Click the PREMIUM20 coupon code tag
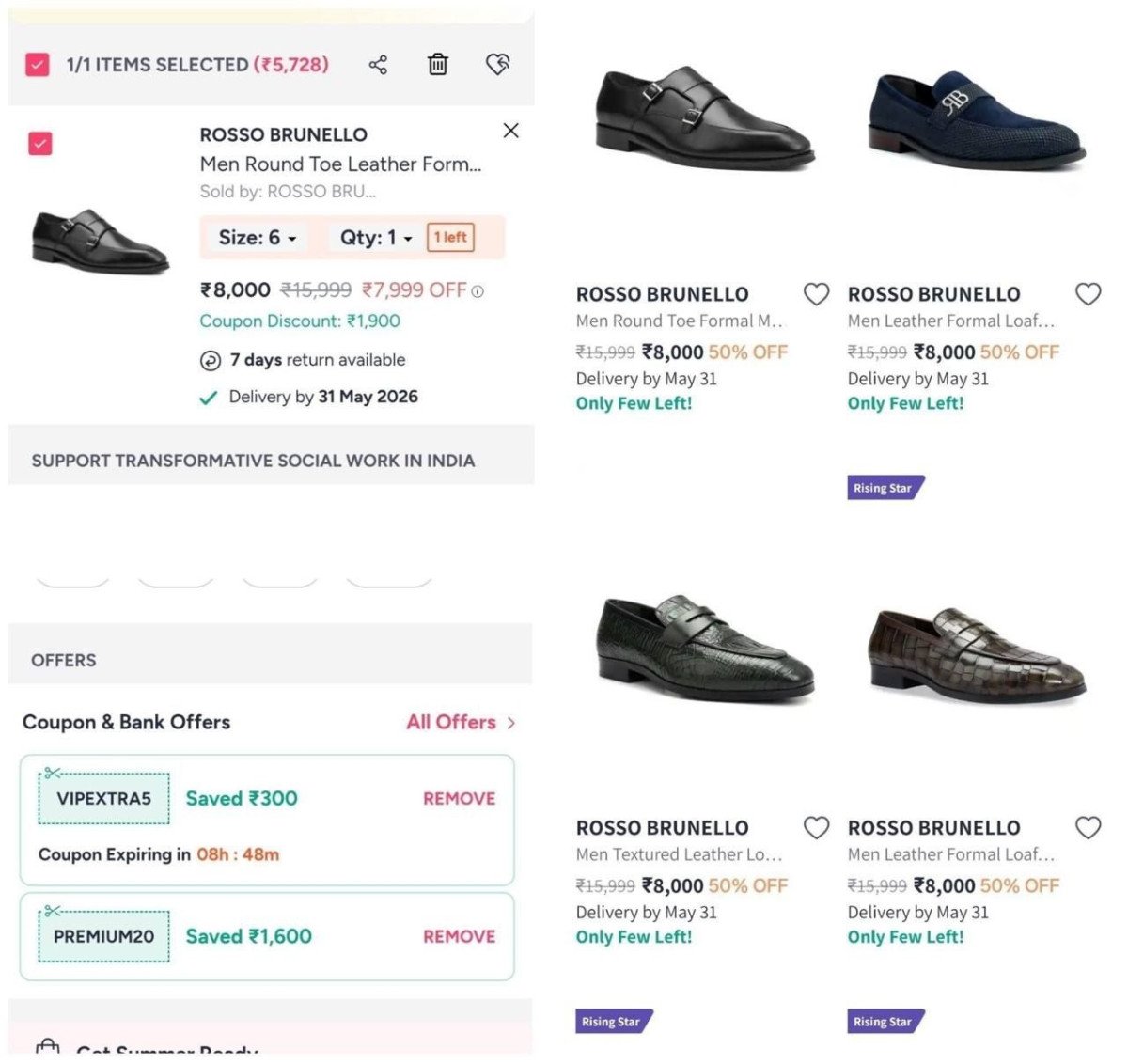This screenshot has height=1064, width=1128. point(103,936)
